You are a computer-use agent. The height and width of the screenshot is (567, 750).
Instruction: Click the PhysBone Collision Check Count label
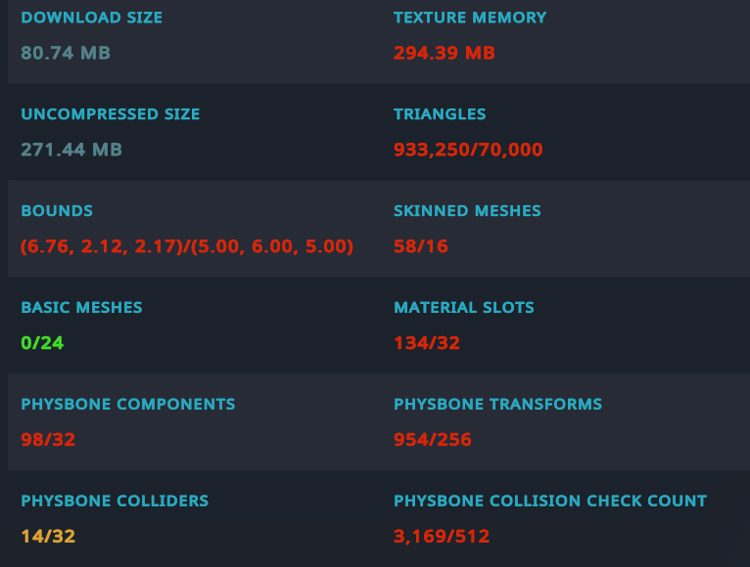tap(550, 501)
